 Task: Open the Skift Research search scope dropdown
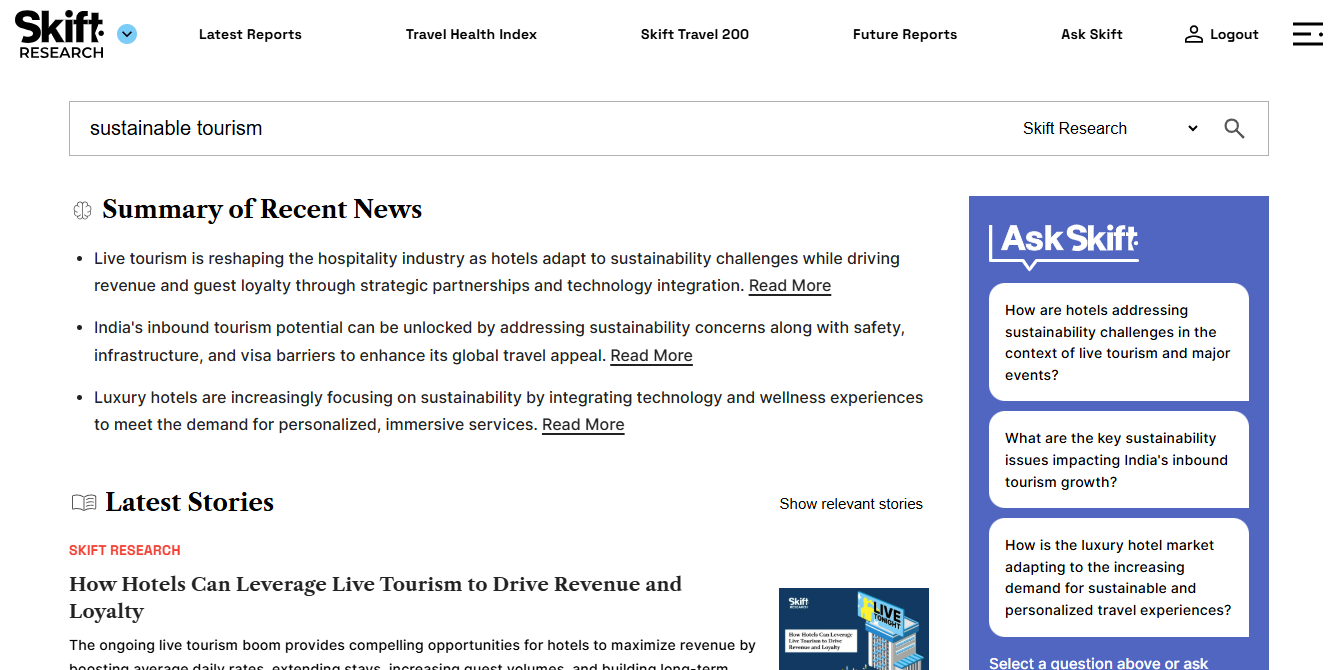pyautogui.click(x=1110, y=128)
